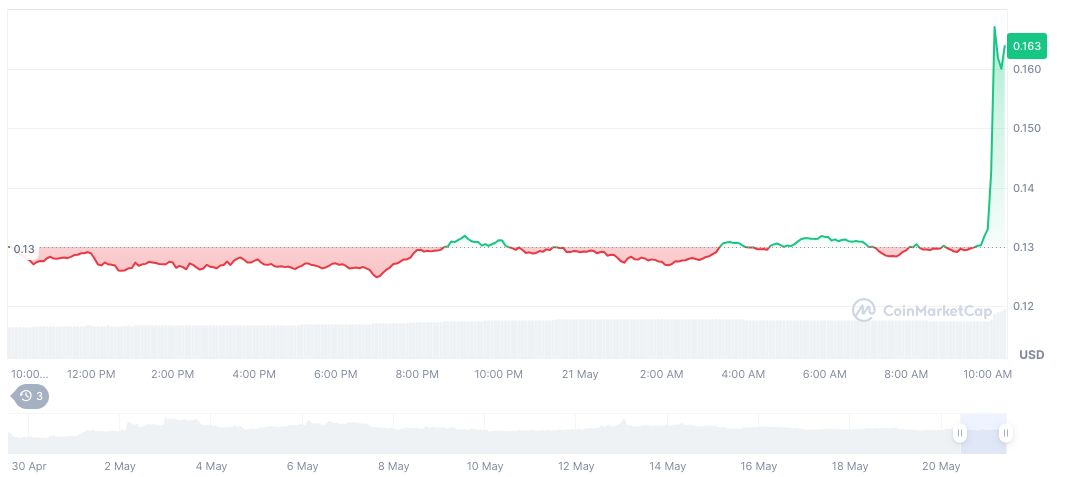This screenshot has width=1072, height=477.
Task: Click the 0.14 price axis label
Action: 1025,188
